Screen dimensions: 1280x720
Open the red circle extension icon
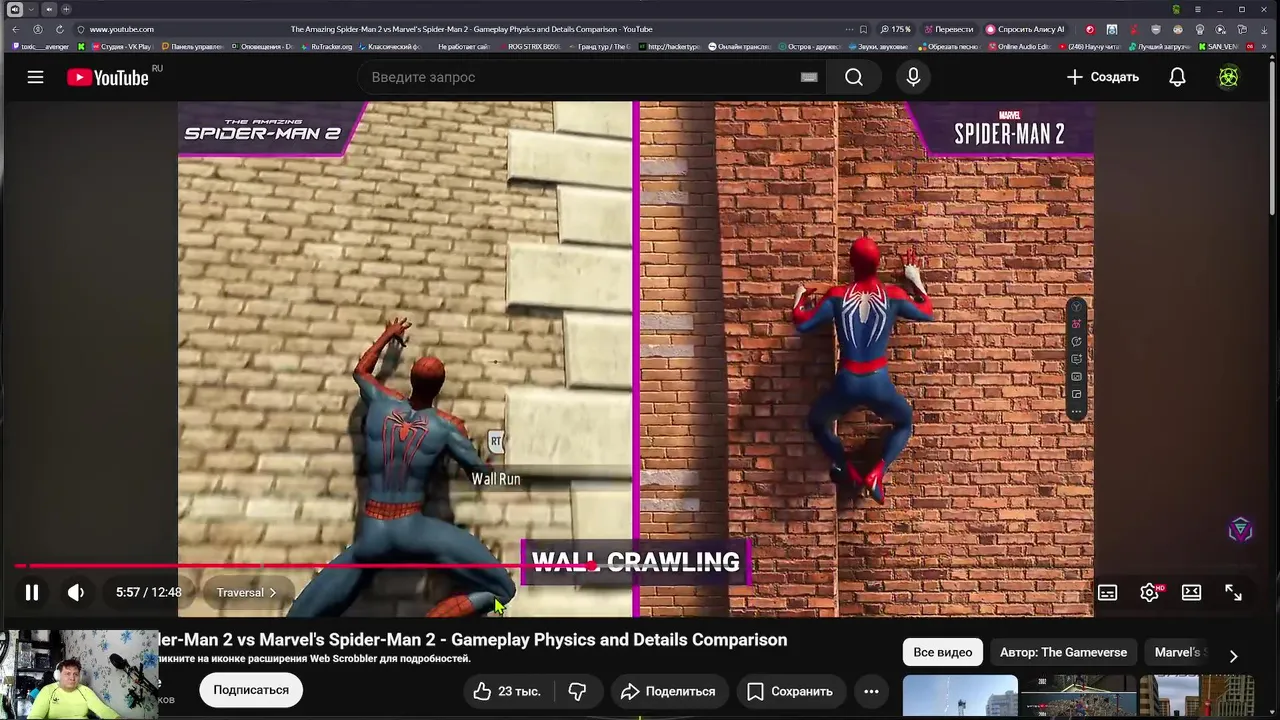[x=1090, y=29]
